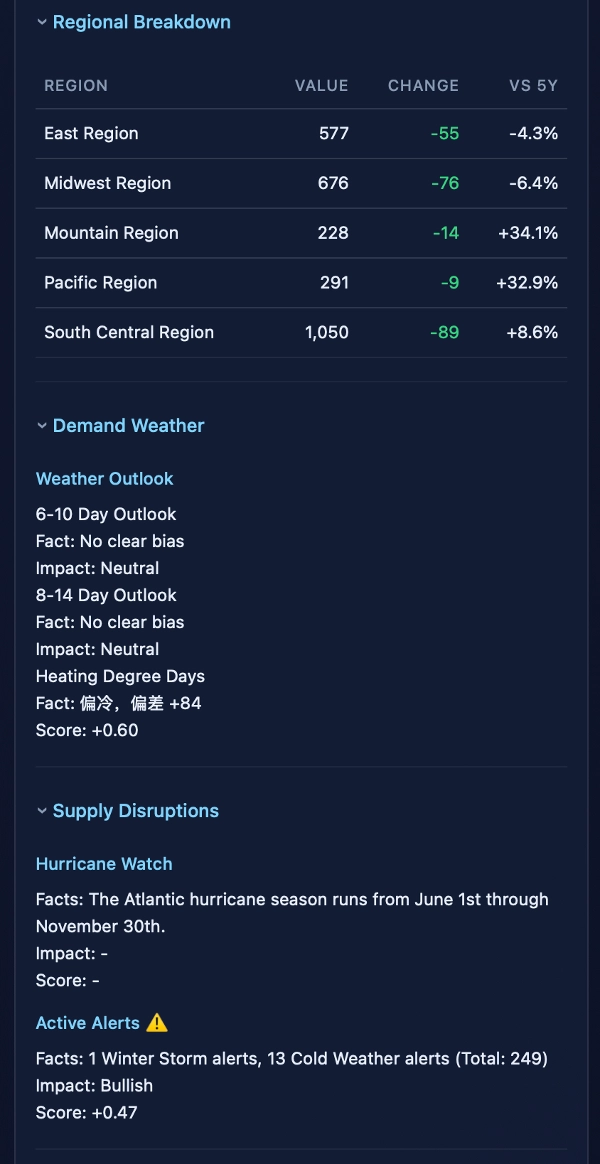The image size is (600, 1164).
Task: Sort by the REGION column header
Action: tap(76, 86)
